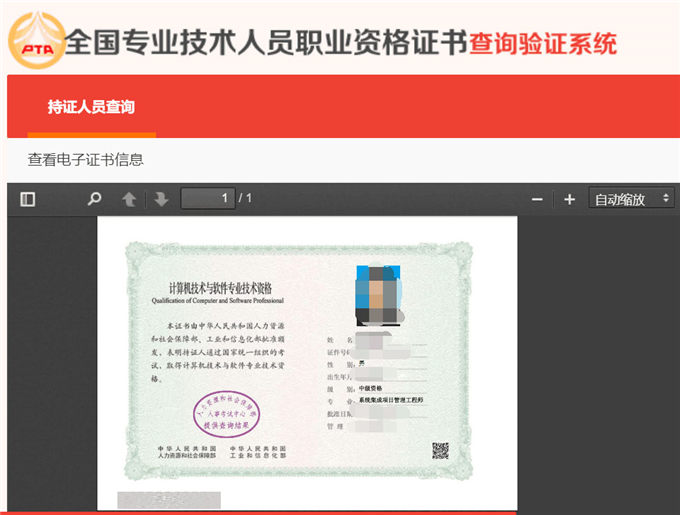The image size is (680, 515).
Task: Zoom in using the plus button
Action: (570, 199)
